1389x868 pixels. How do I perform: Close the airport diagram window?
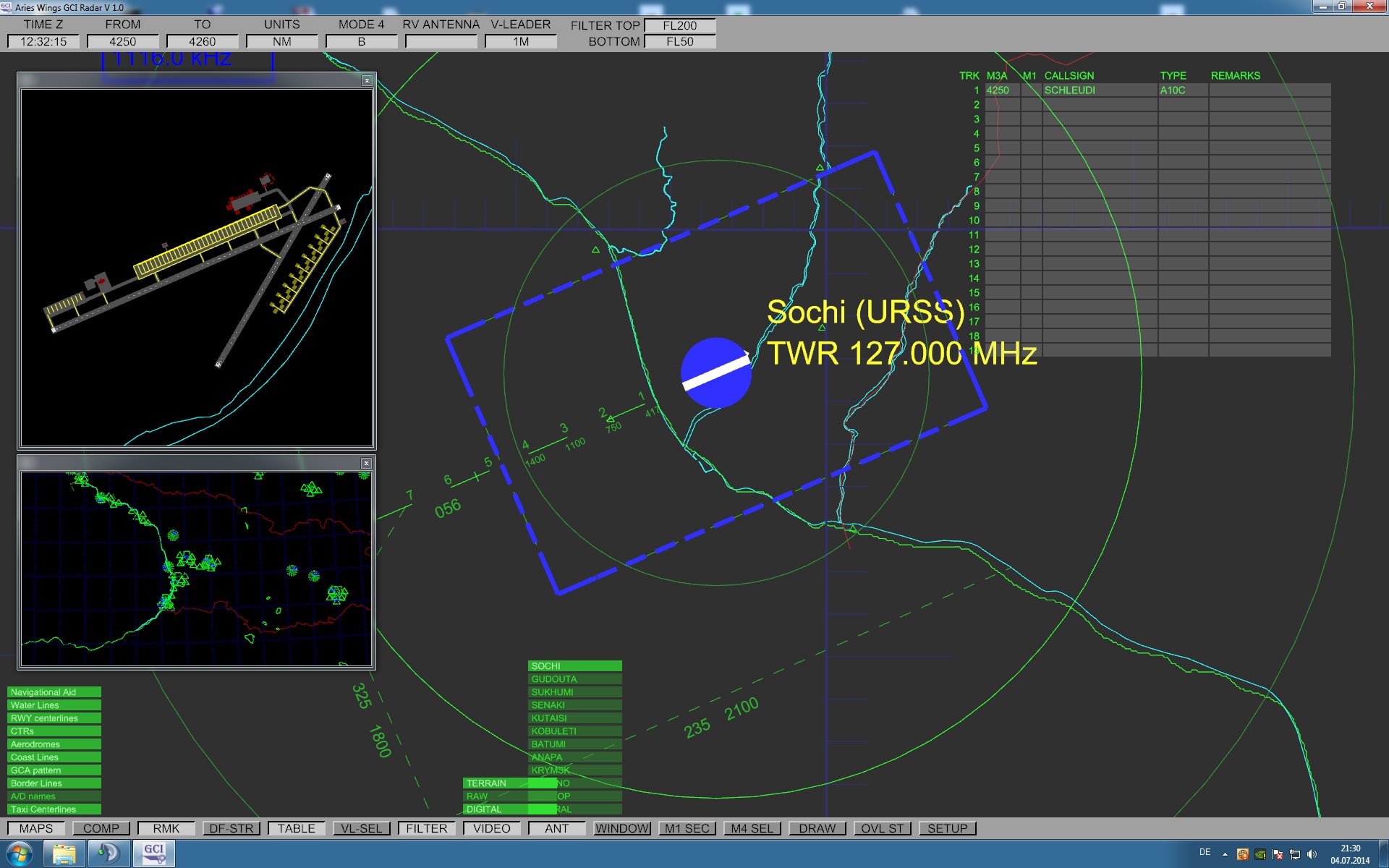pyautogui.click(x=367, y=80)
